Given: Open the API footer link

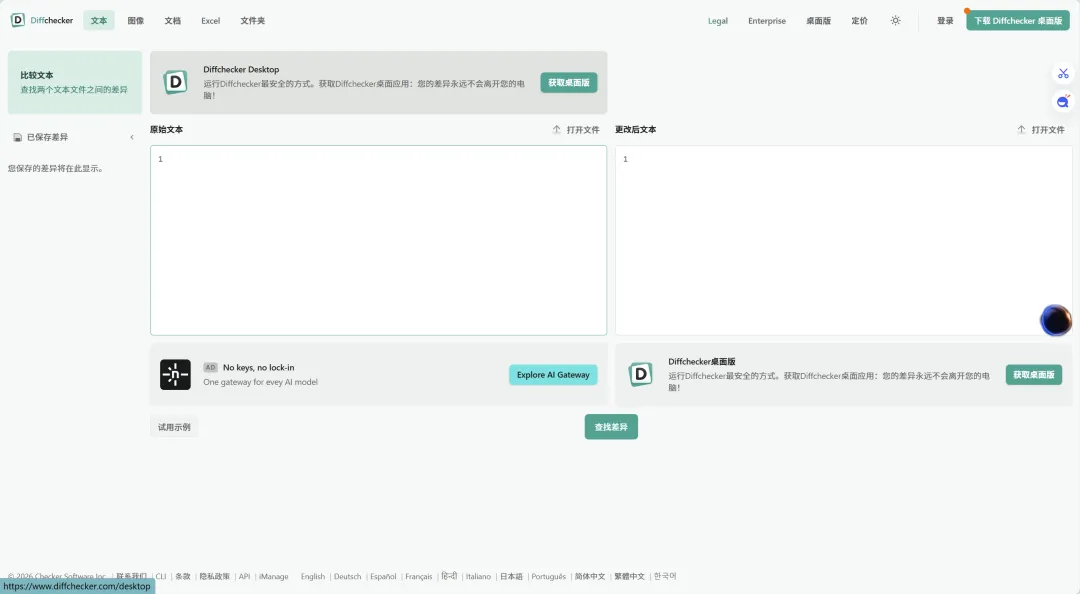Looking at the screenshot, I should tap(244, 577).
